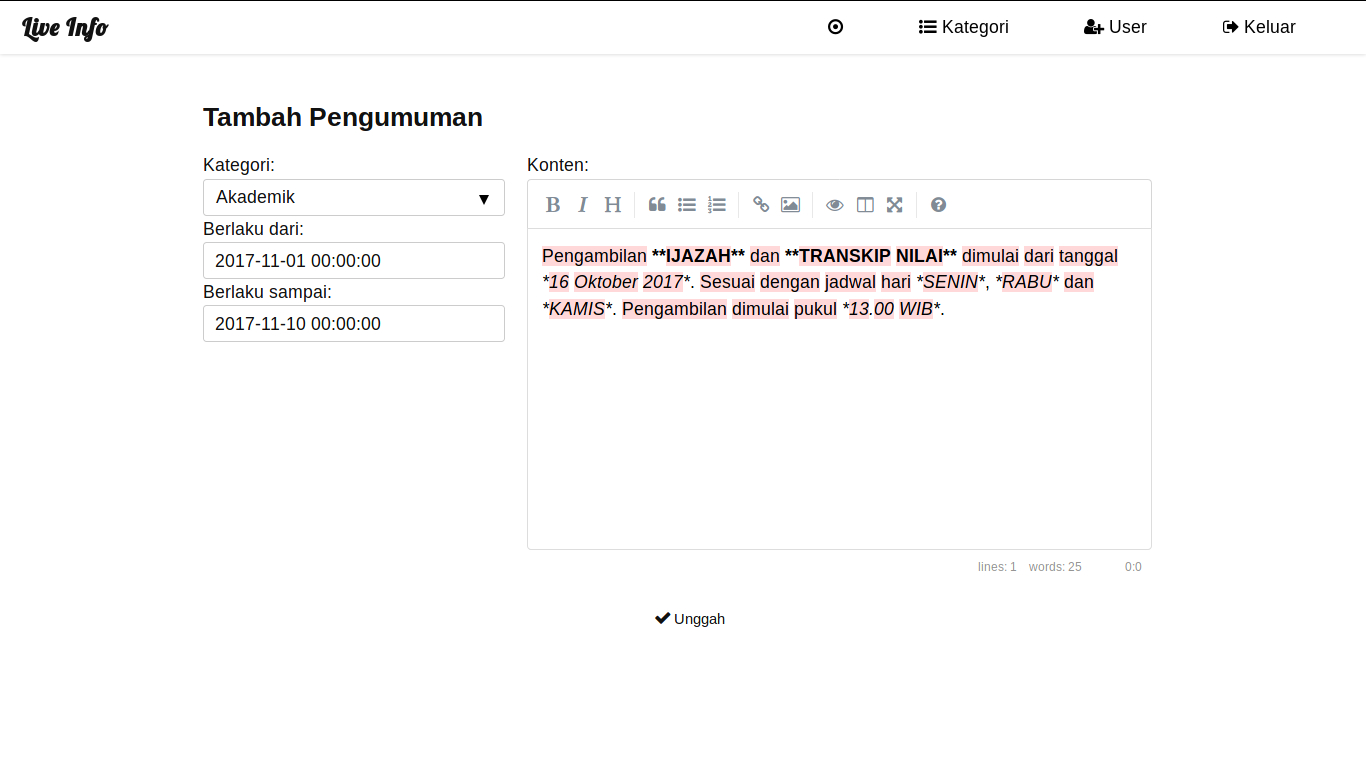Click the 'lines: 1' status text

click(997, 567)
